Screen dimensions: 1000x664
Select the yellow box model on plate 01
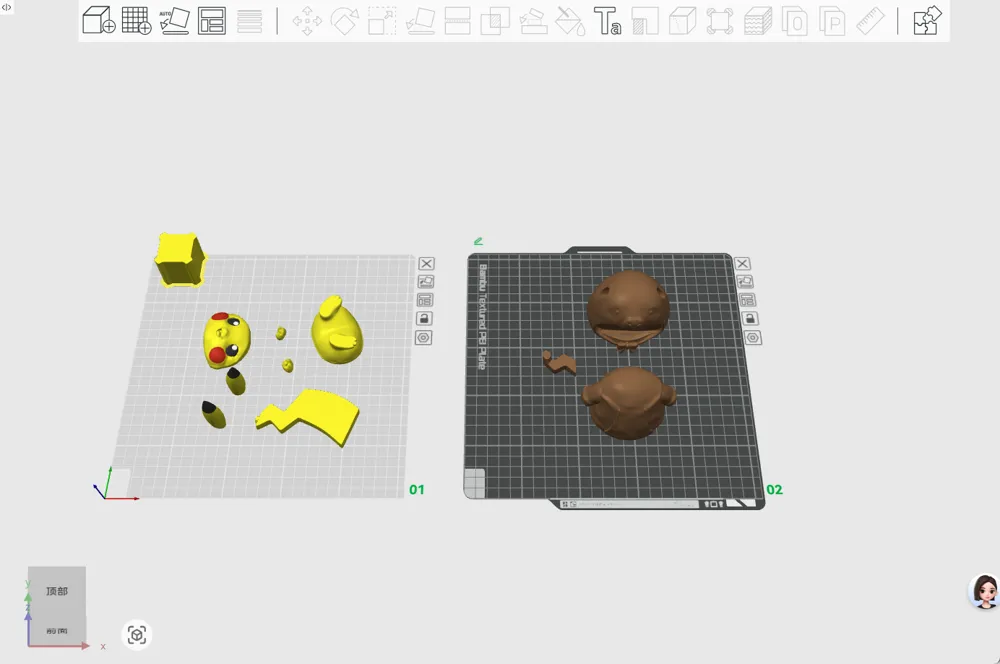pos(180,260)
